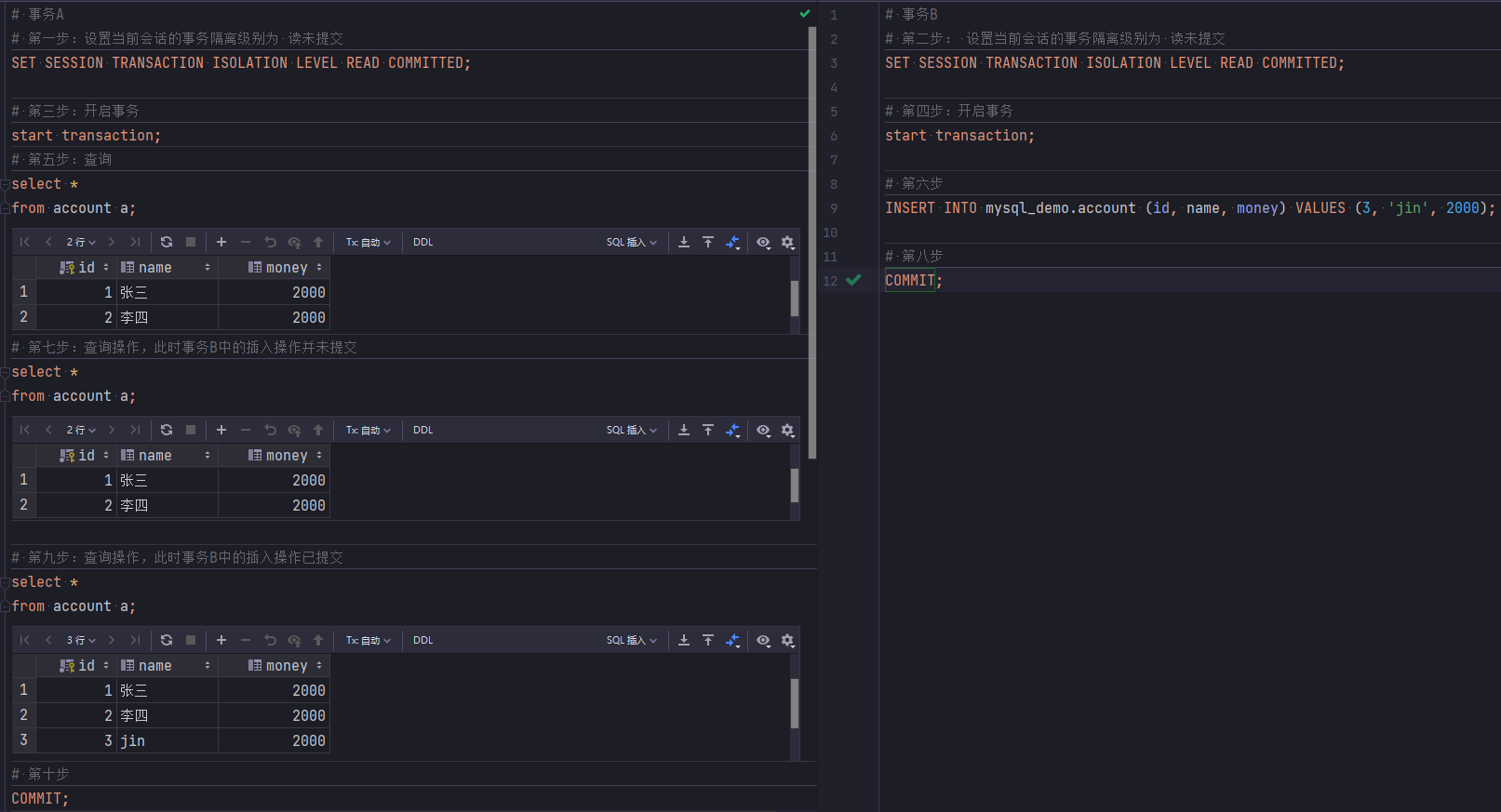
Task: Toggle eye view options in 3 行 grid
Action: [763, 640]
